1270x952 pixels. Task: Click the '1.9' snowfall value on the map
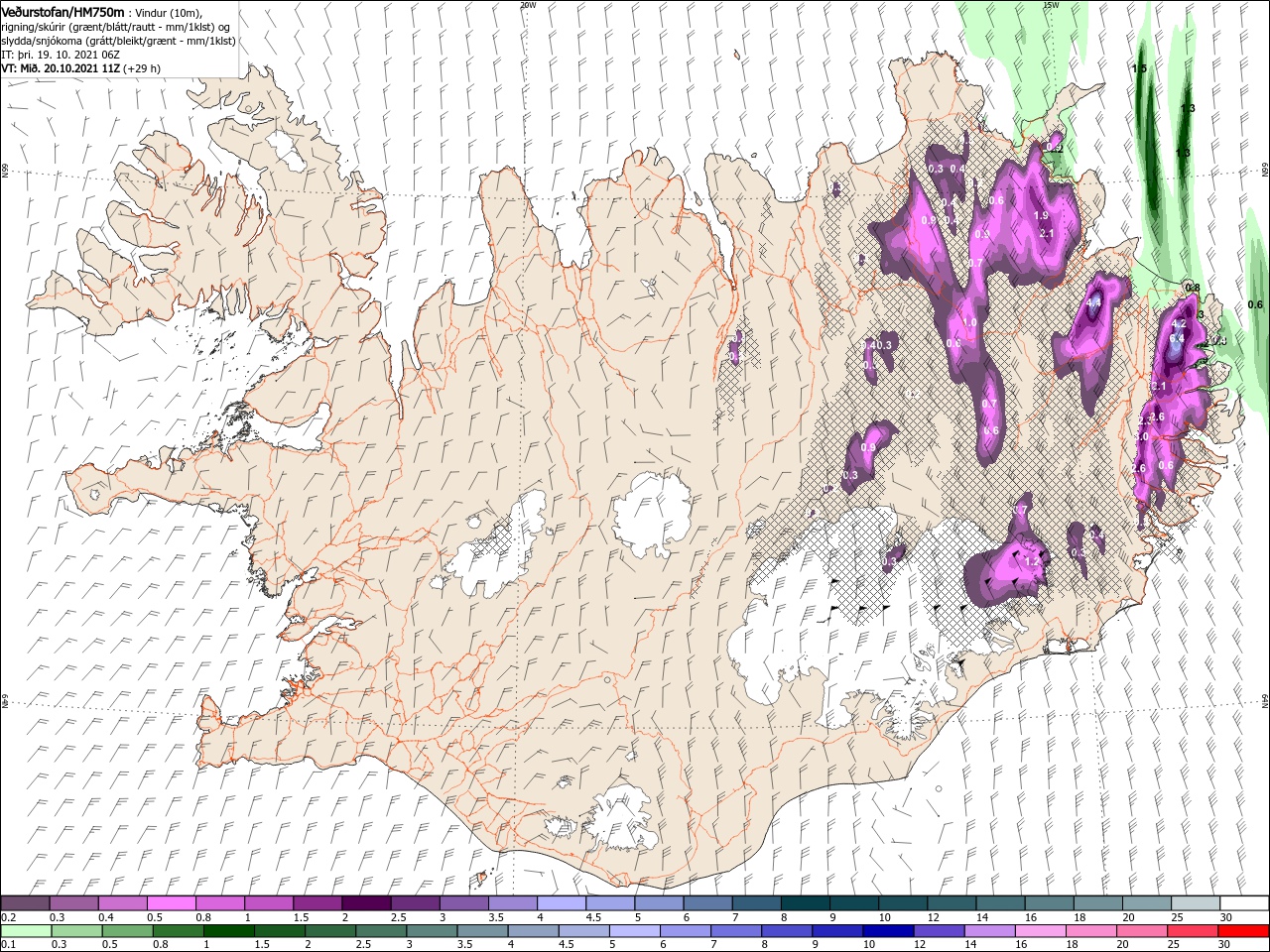(1041, 215)
